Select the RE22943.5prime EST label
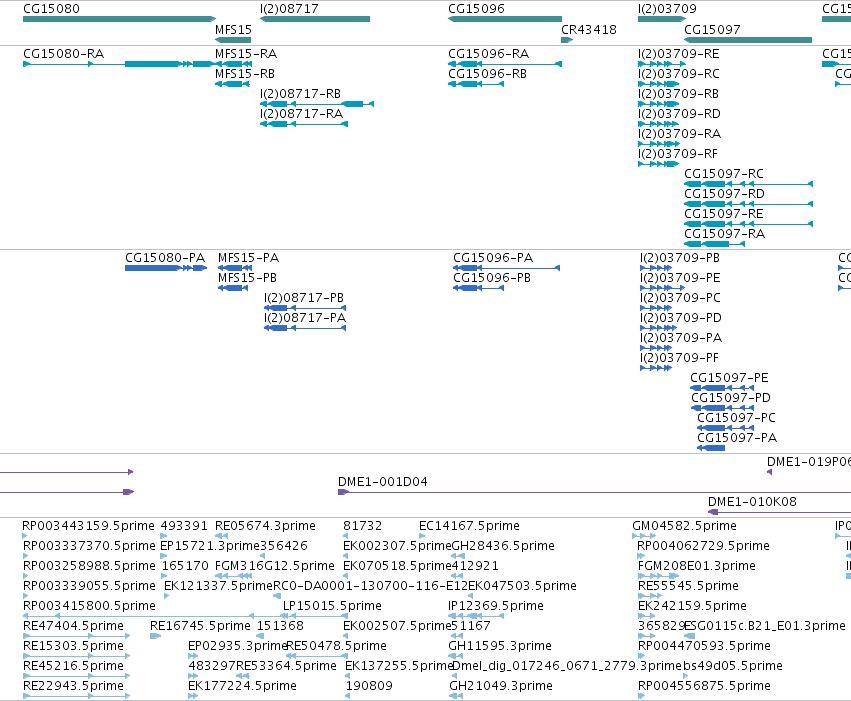Viewport: 851px width, 701px height. (73, 686)
